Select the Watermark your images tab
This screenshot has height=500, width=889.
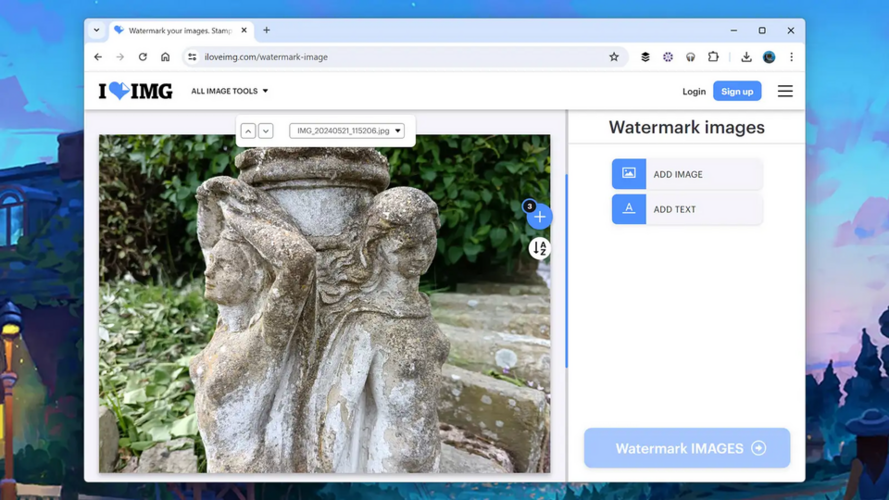coord(175,30)
